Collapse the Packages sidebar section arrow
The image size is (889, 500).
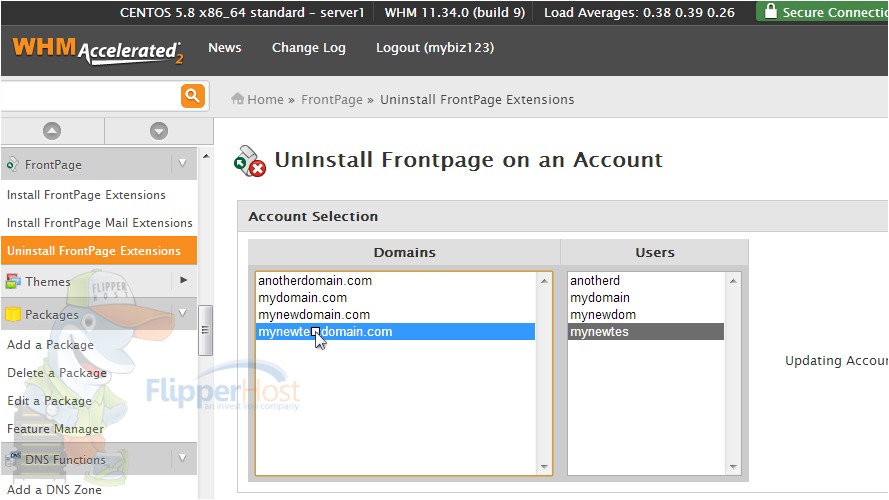(x=183, y=313)
